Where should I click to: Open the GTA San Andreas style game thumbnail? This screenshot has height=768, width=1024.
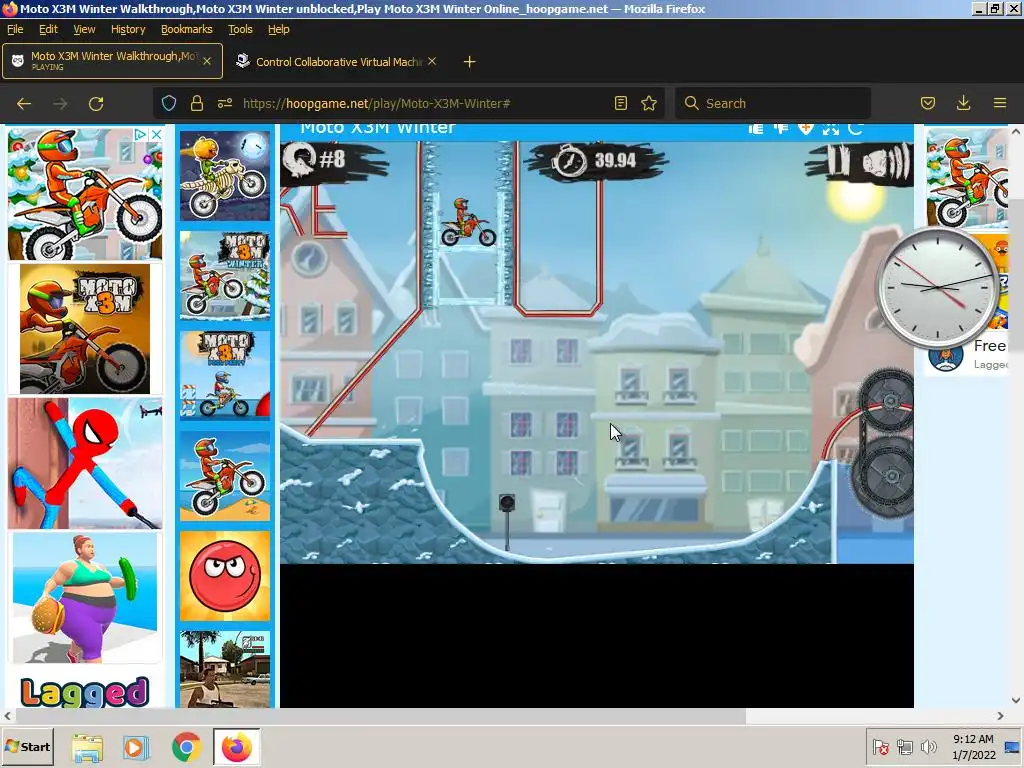pos(225,669)
